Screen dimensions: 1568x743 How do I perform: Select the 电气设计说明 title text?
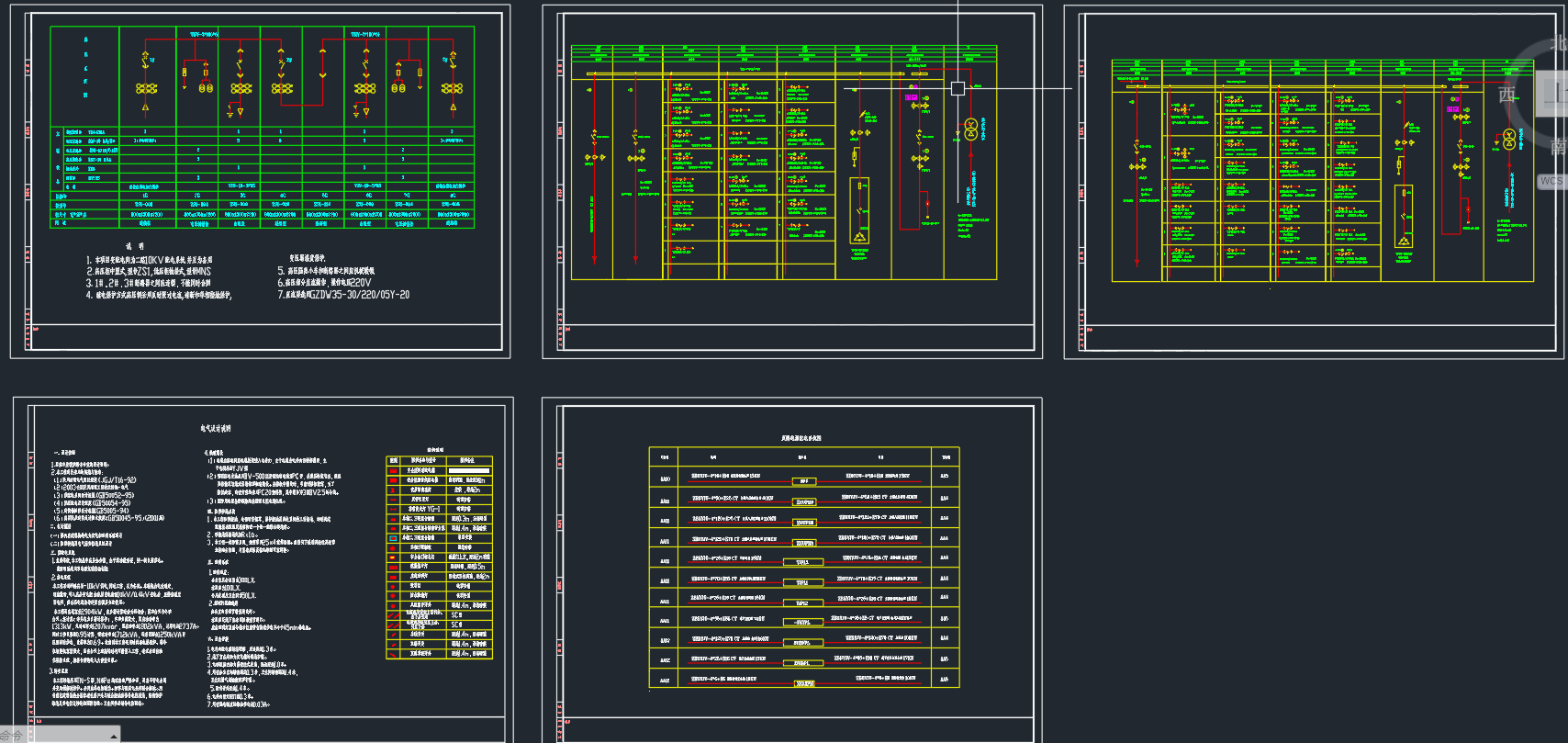coord(216,429)
